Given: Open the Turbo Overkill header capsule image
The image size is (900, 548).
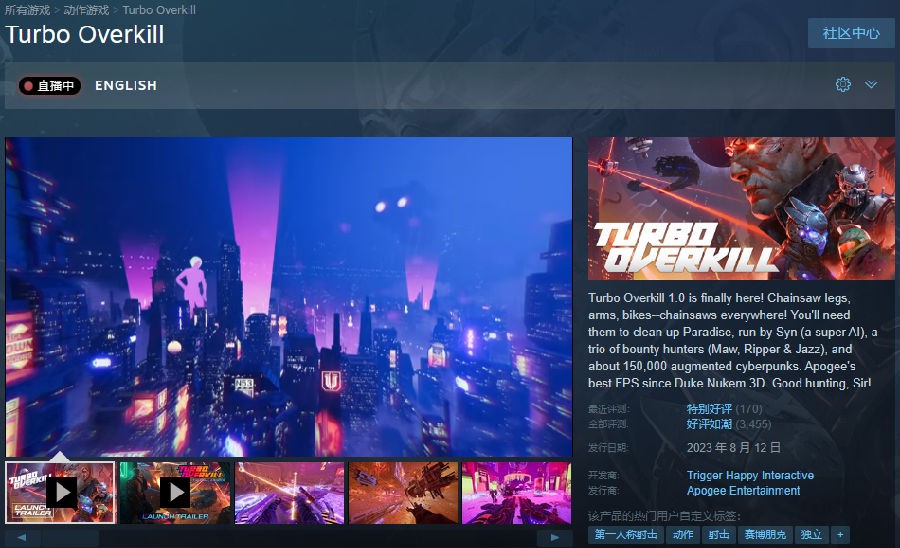Looking at the screenshot, I should coord(741,208).
